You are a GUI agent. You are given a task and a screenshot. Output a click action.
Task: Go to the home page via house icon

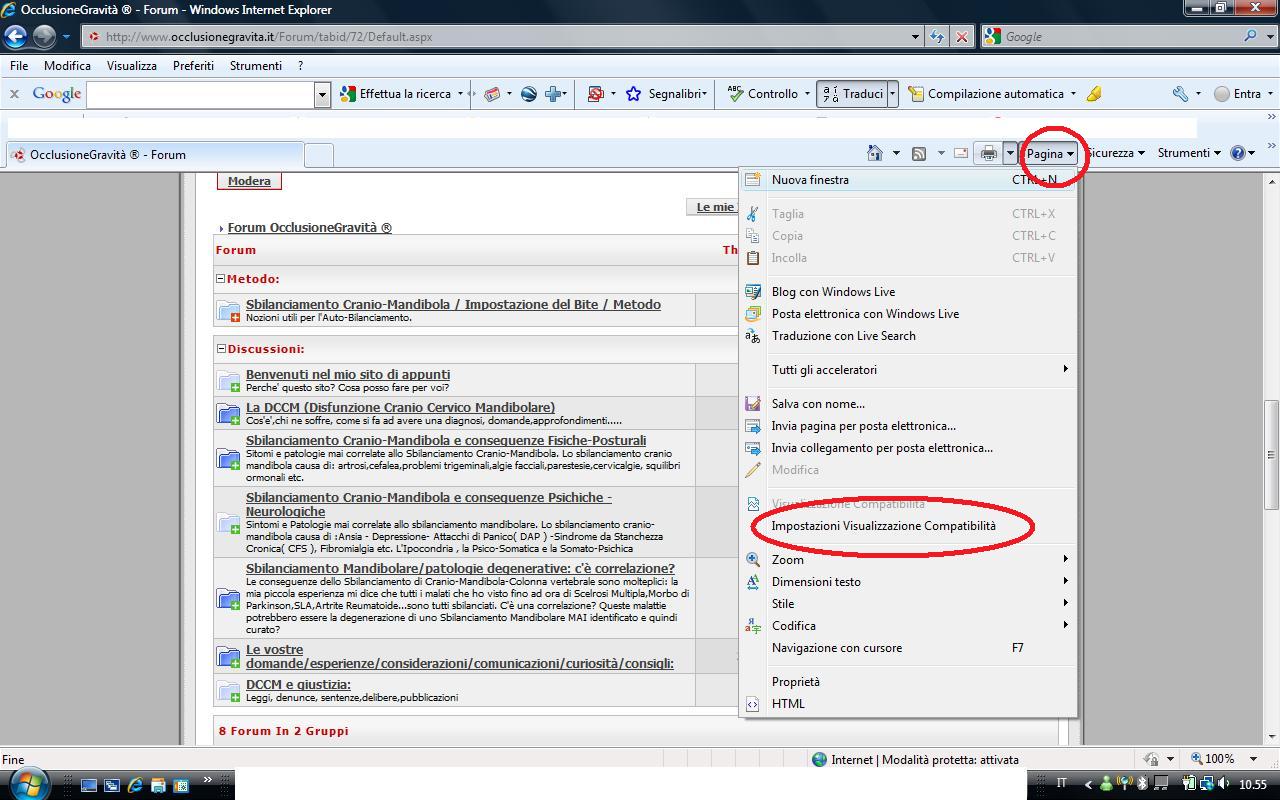coord(875,153)
